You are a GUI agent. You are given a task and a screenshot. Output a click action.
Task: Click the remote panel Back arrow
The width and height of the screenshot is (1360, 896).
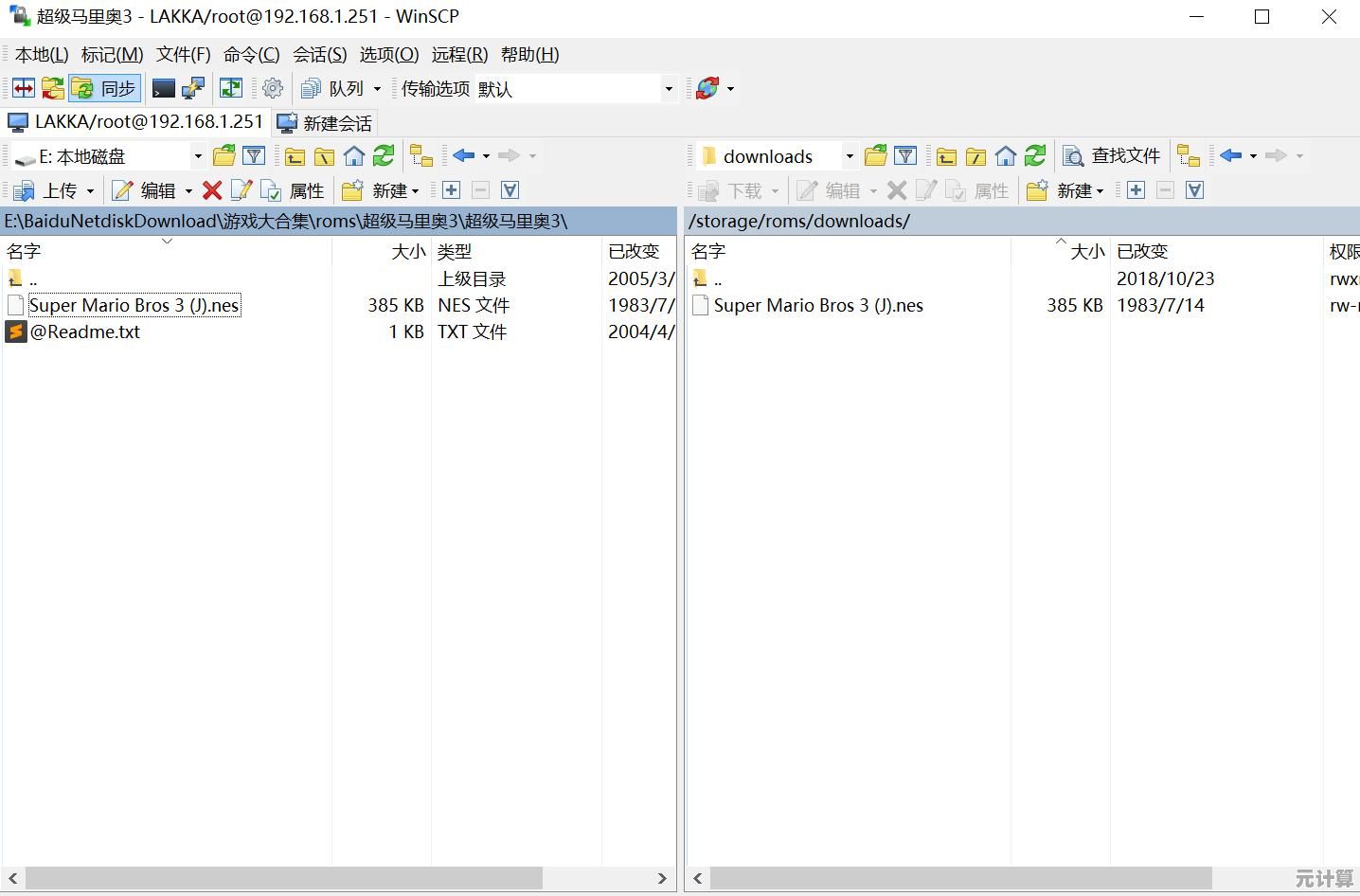coord(1231,155)
